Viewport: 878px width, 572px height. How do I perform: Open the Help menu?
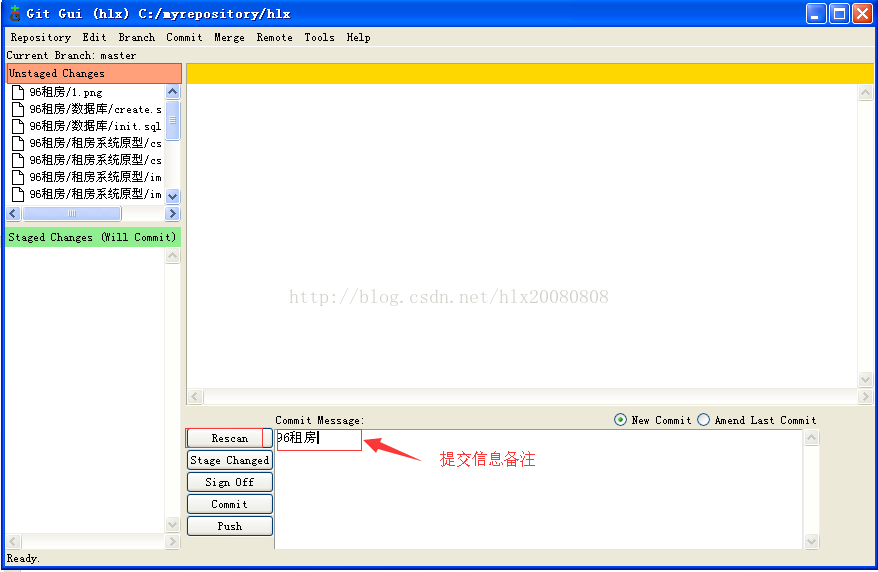pyautogui.click(x=358, y=37)
